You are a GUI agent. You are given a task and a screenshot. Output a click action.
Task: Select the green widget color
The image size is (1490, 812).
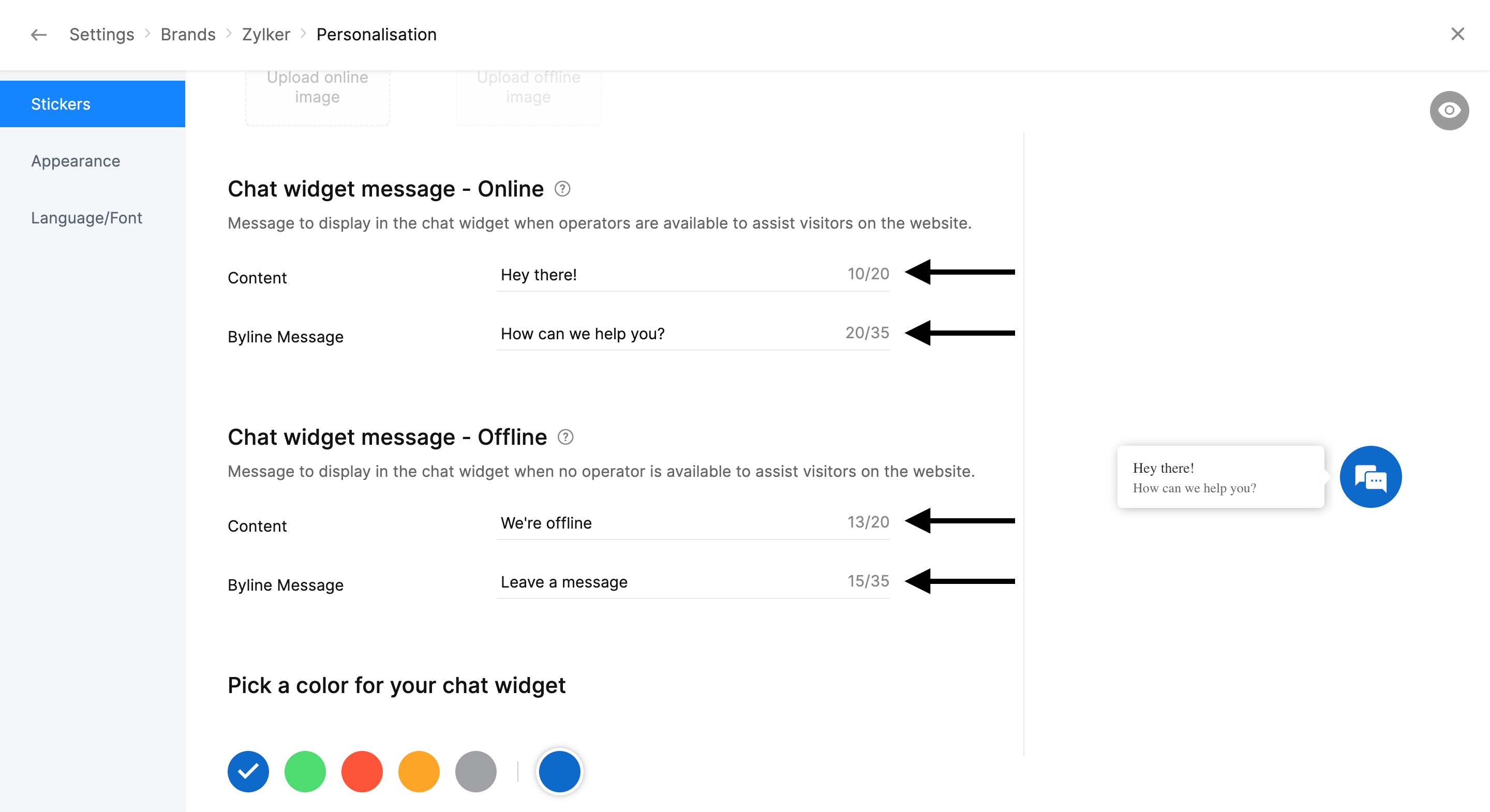(x=305, y=772)
